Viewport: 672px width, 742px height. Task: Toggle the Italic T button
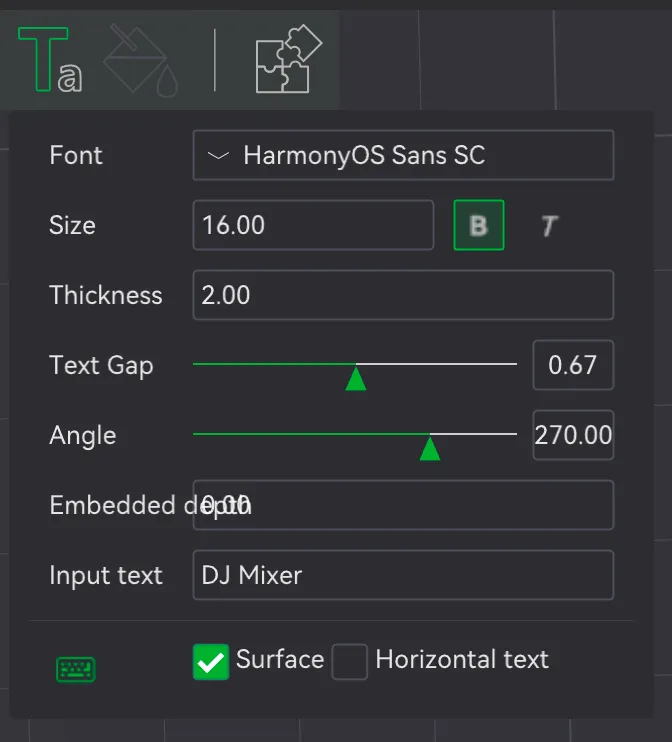549,226
